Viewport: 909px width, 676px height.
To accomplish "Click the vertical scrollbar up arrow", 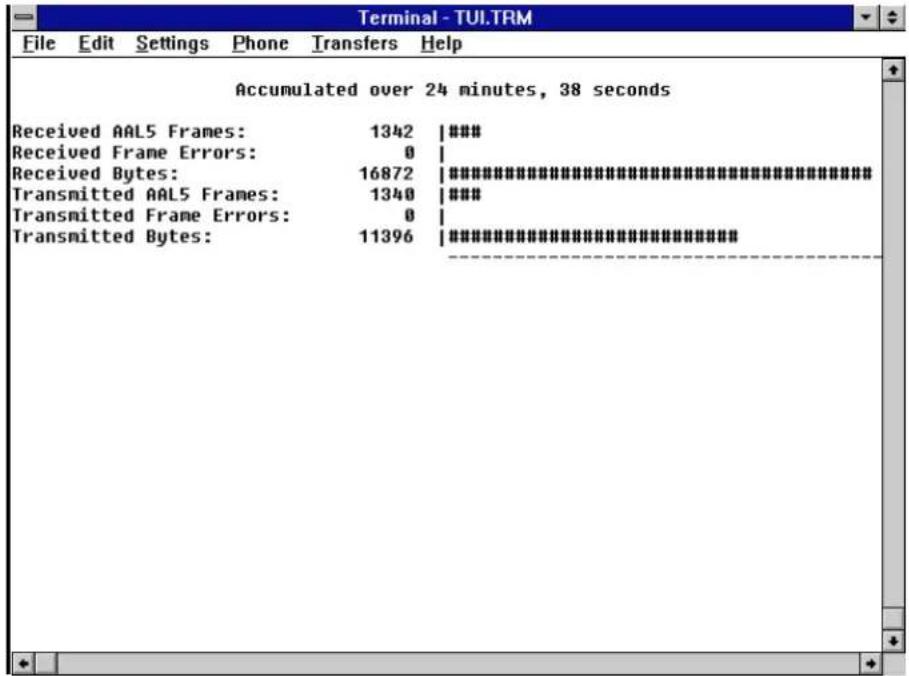I will (893, 70).
